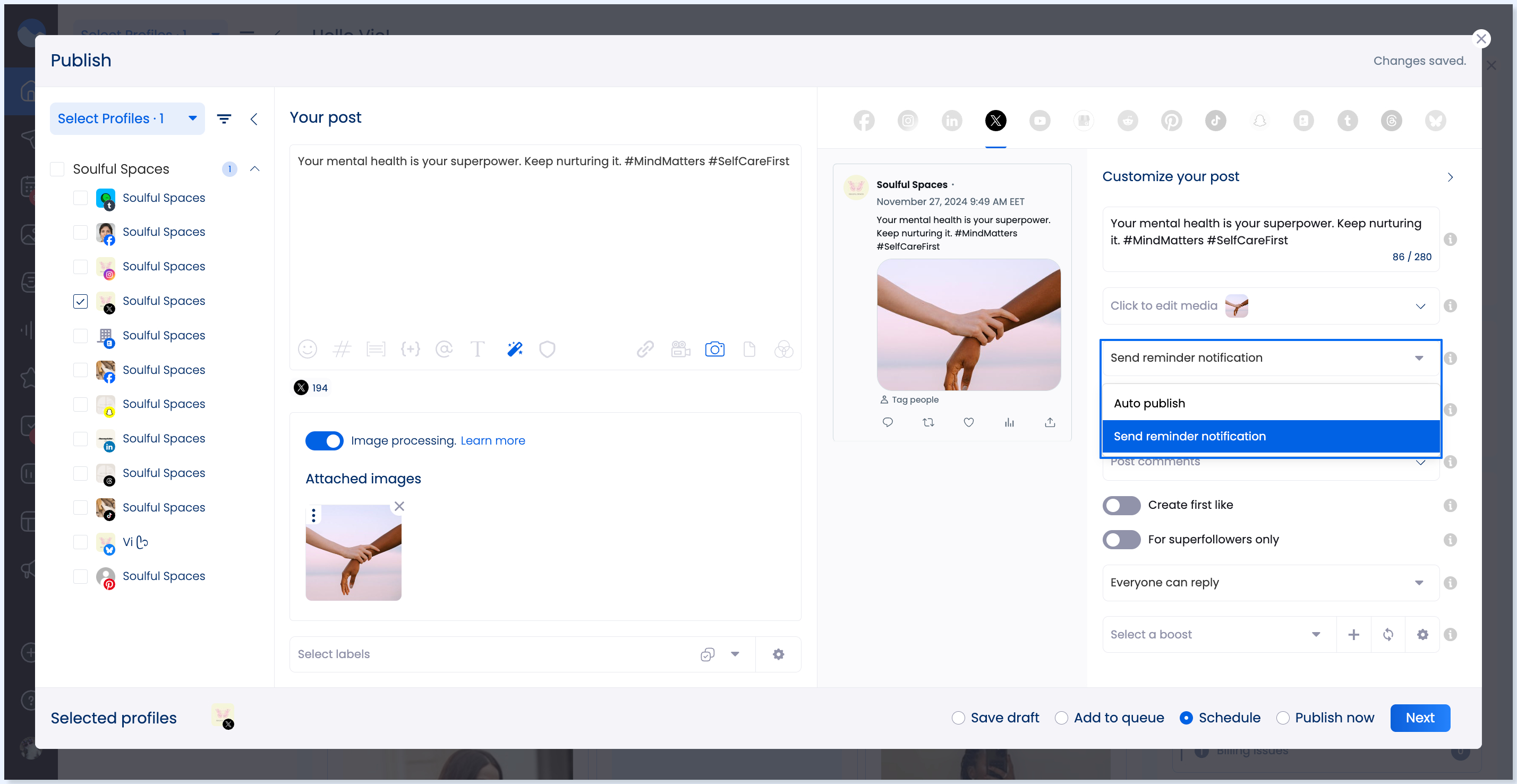Switch to the Pinterest preview tab
This screenshot has width=1517, height=784.
coord(1171,121)
